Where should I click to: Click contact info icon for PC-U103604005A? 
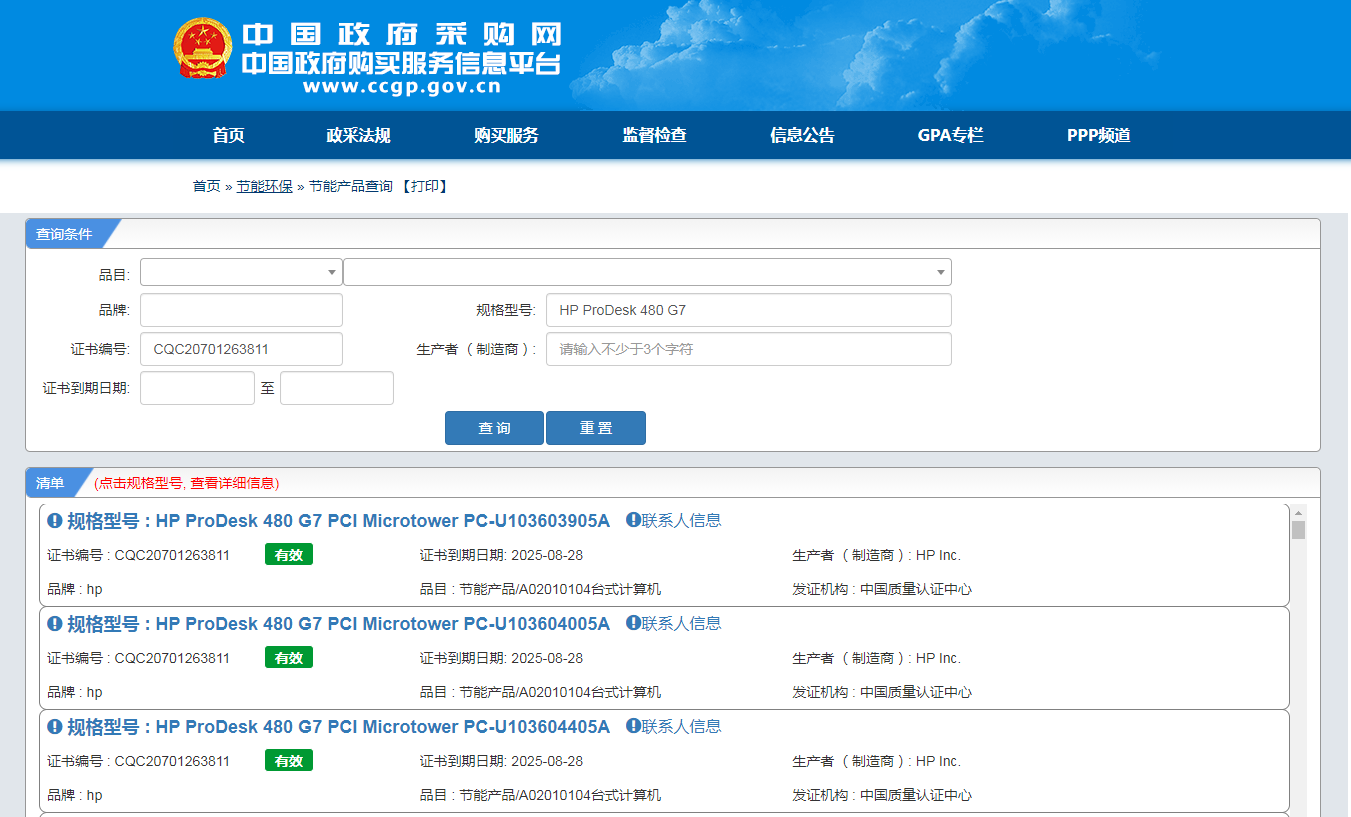(633, 623)
